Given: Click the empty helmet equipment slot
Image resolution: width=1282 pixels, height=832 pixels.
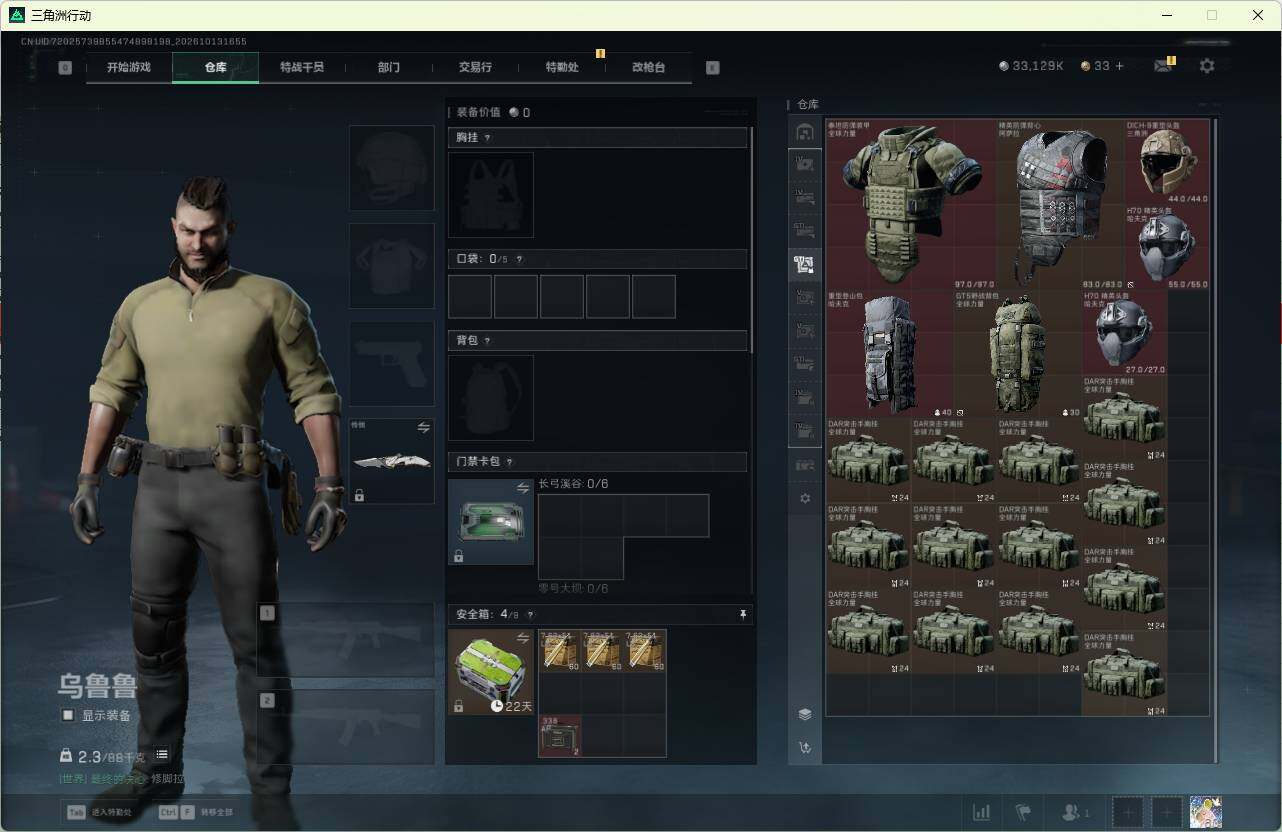Looking at the screenshot, I should [392, 168].
